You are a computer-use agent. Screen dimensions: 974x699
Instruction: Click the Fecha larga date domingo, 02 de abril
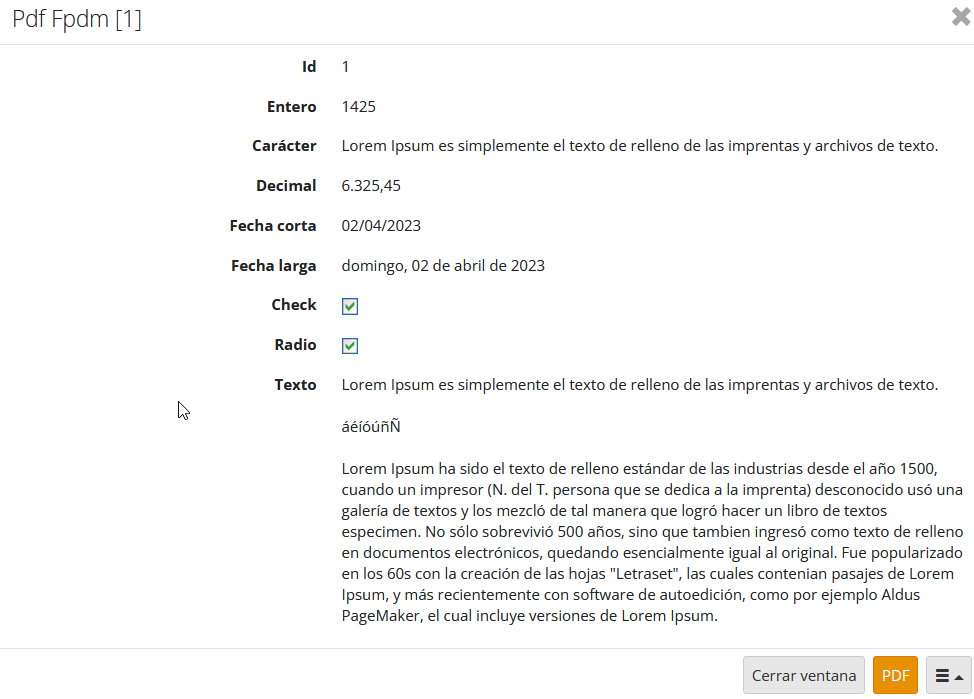tap(443, 266)
